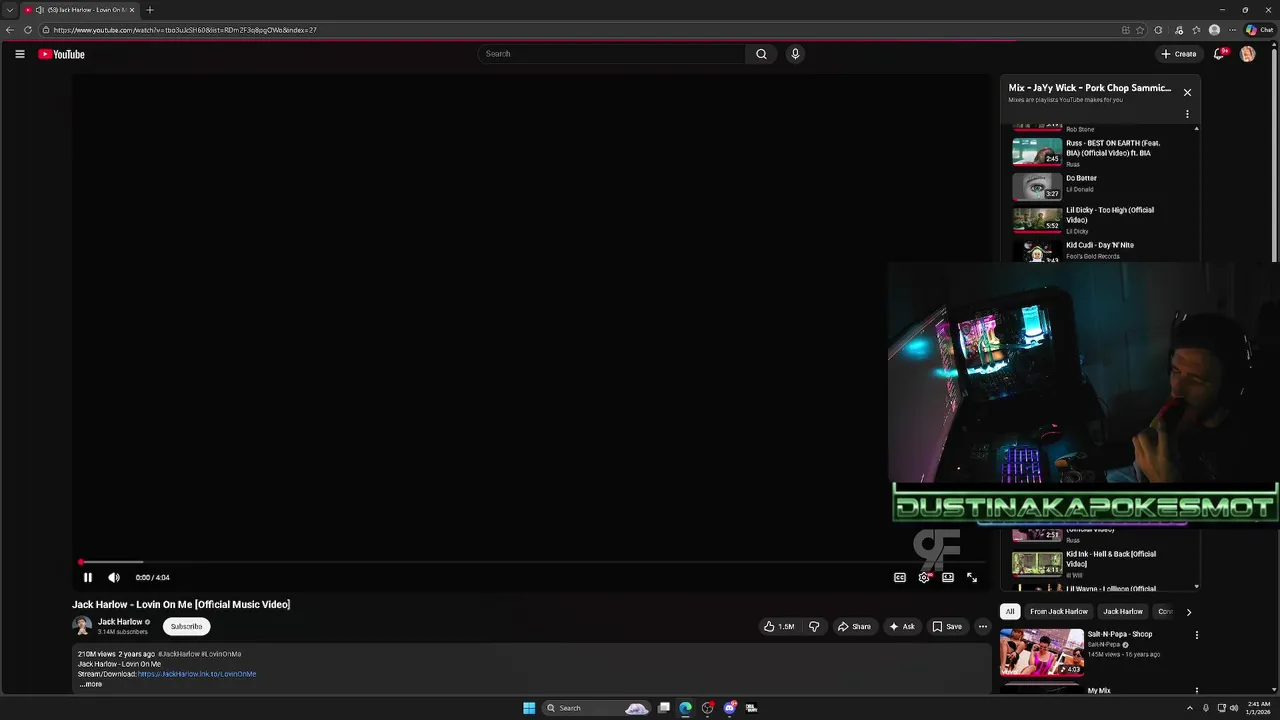Subscribe to Jack Harlow channel

[x=186, y=627]
